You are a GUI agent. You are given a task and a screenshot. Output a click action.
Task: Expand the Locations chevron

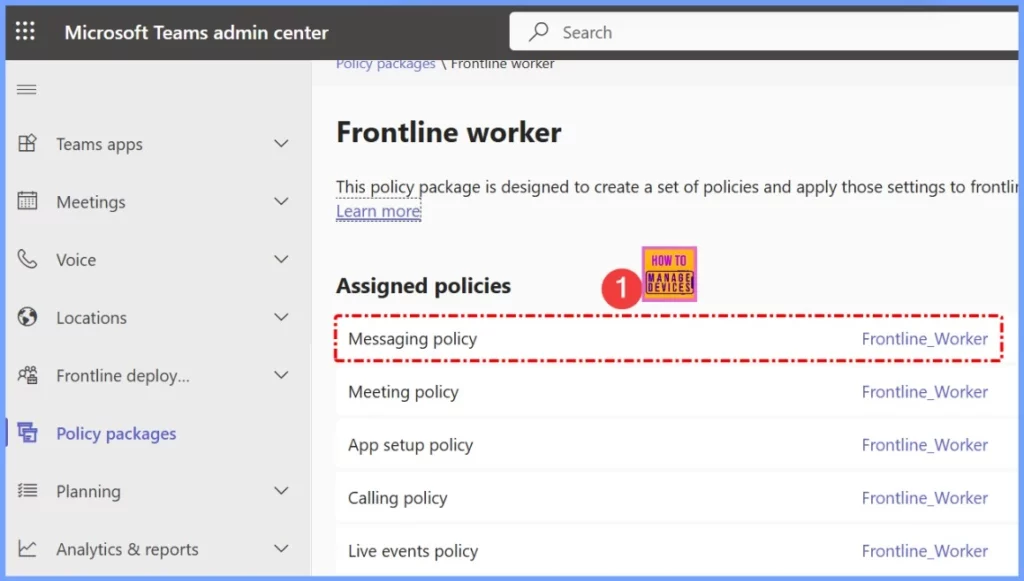pos(281,317)
